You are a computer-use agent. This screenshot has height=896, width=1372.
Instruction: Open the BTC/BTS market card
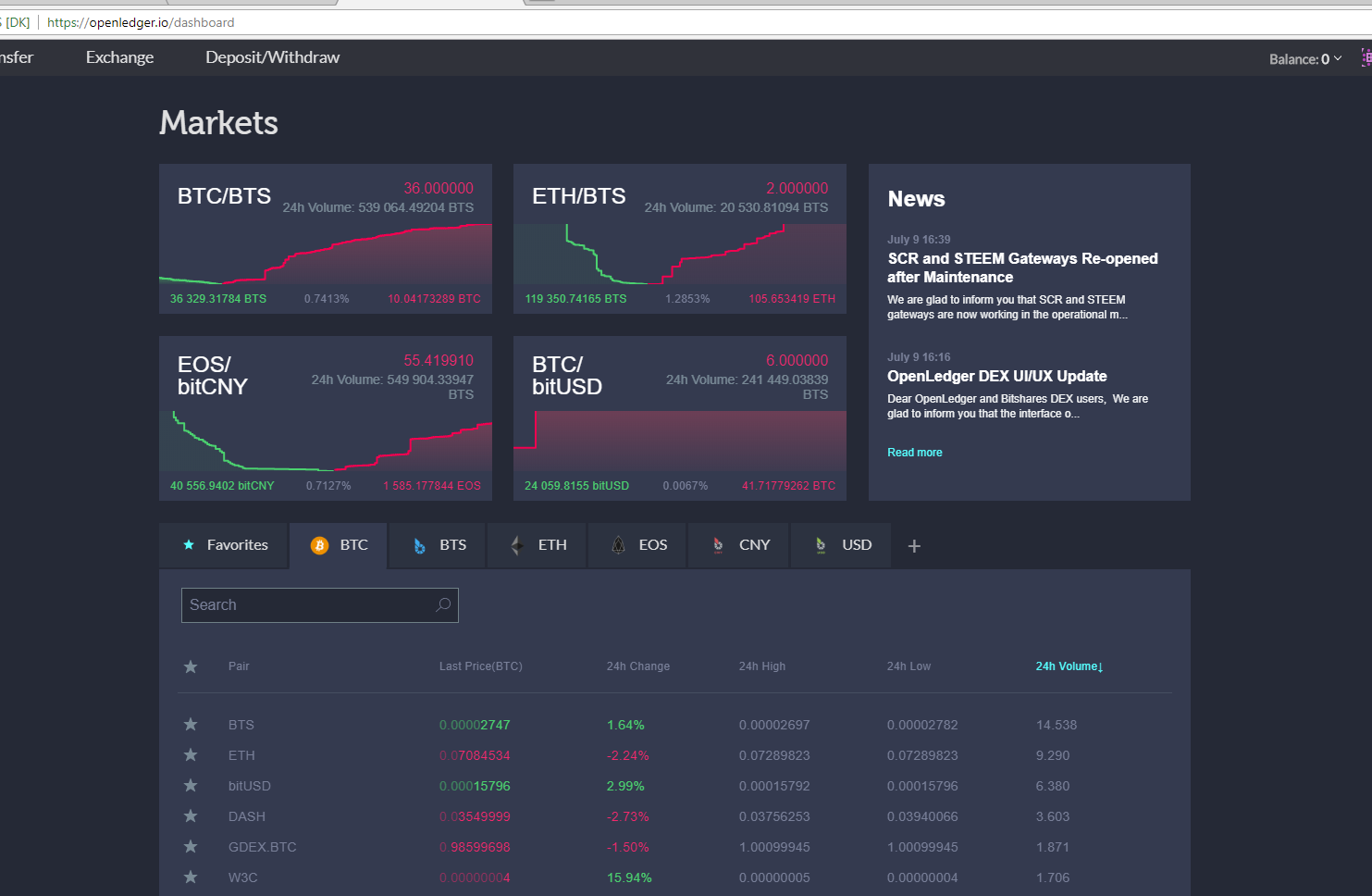pos(326,239)
